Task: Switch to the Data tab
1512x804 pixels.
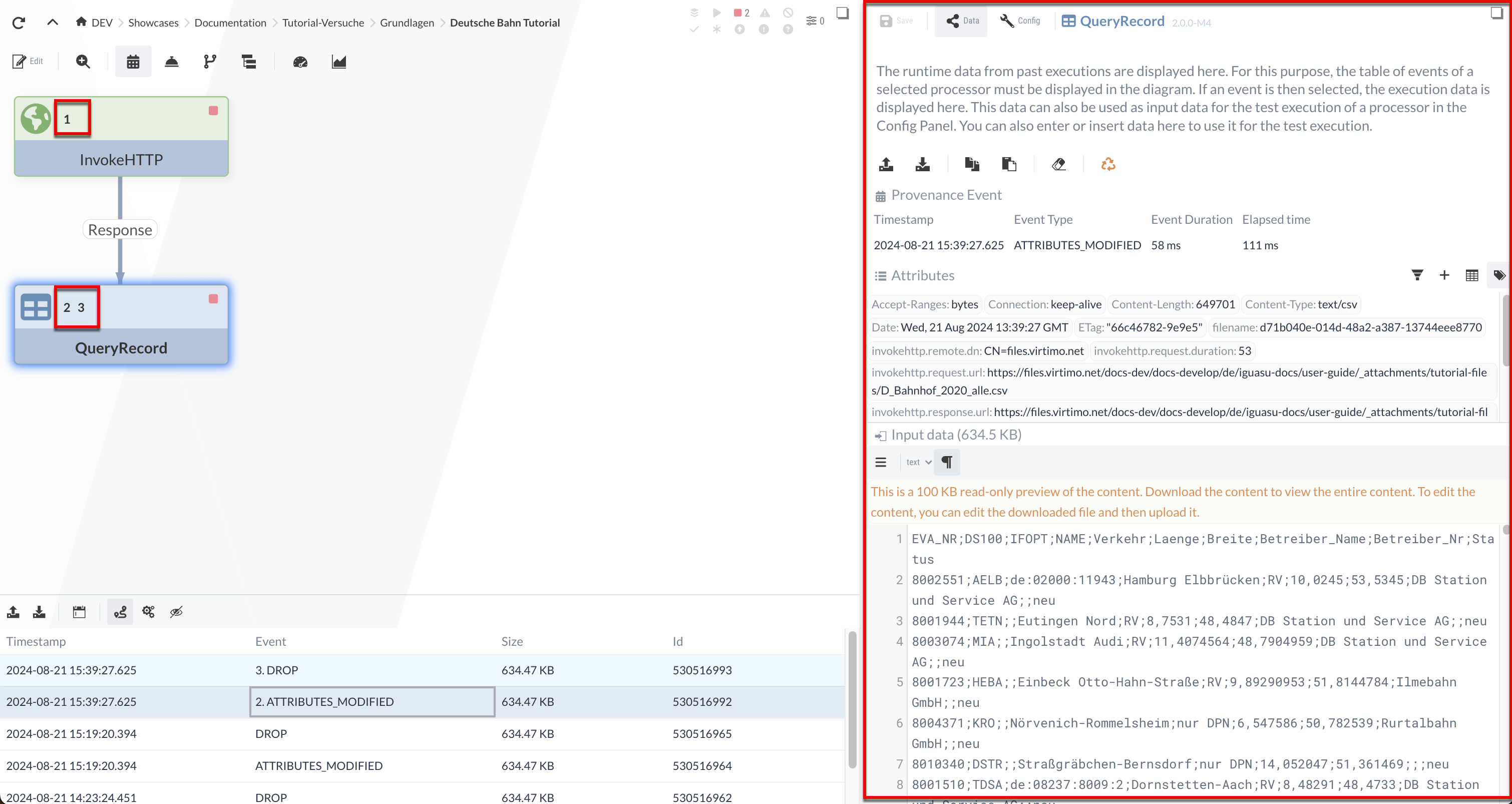Action: [x=962, y=21]
